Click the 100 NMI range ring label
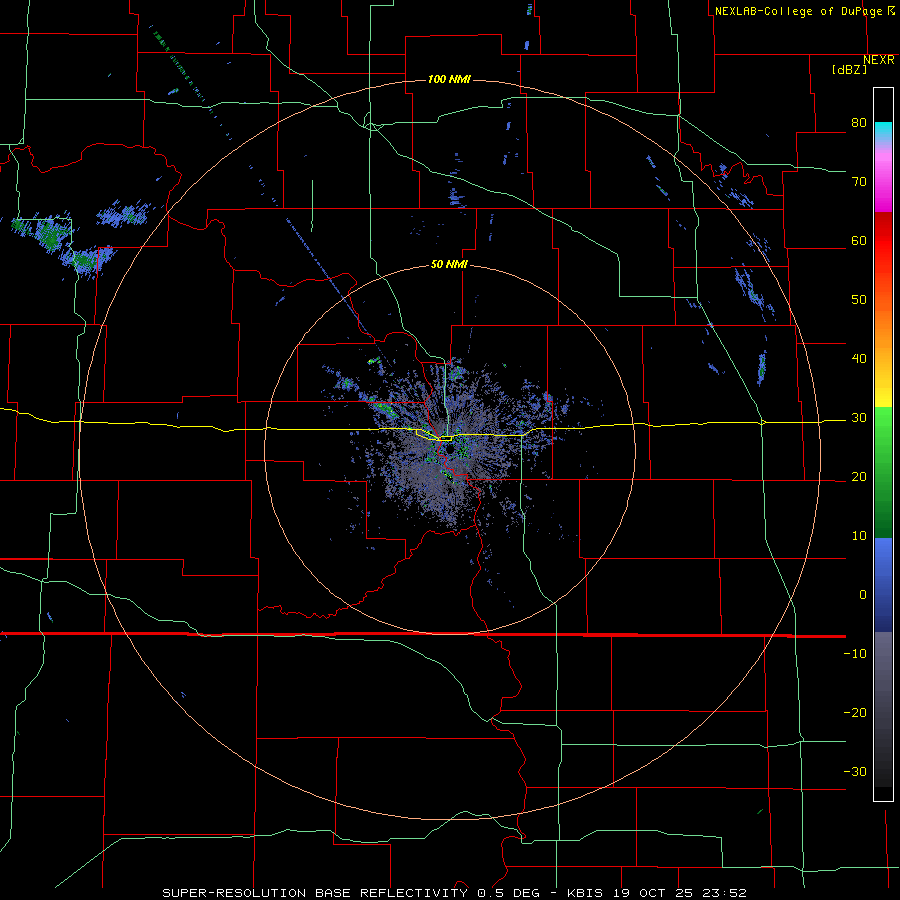The image size is (900, 900). point(449,79)
